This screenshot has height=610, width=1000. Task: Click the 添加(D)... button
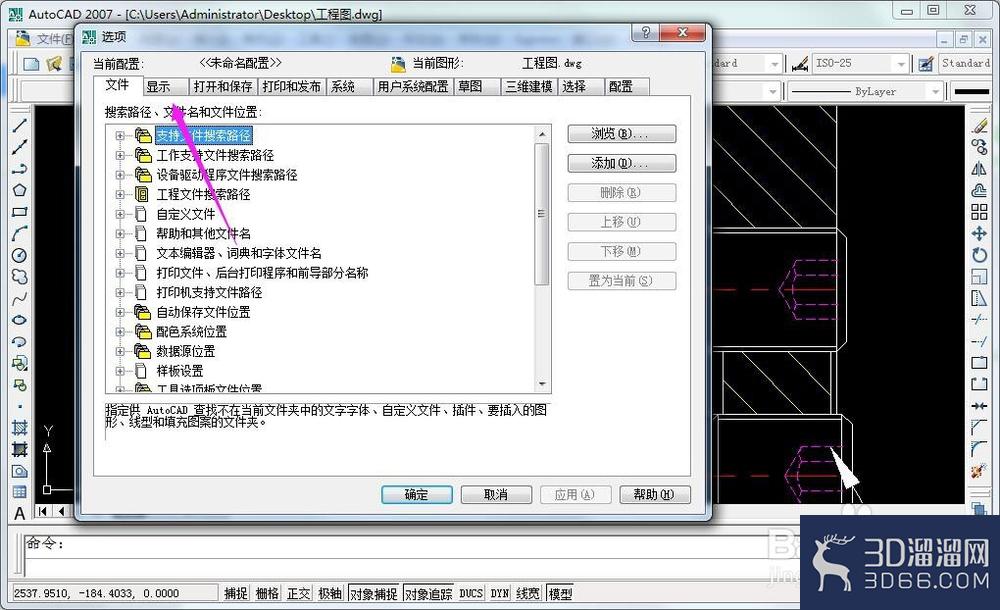coord(622,163)
